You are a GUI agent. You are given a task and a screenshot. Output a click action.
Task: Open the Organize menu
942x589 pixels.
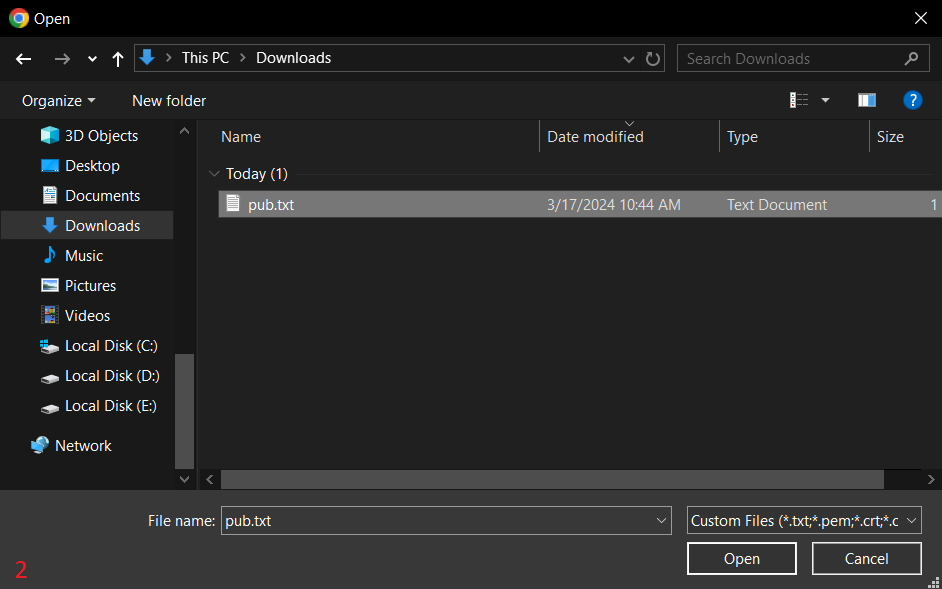click(x=58, y=100)
